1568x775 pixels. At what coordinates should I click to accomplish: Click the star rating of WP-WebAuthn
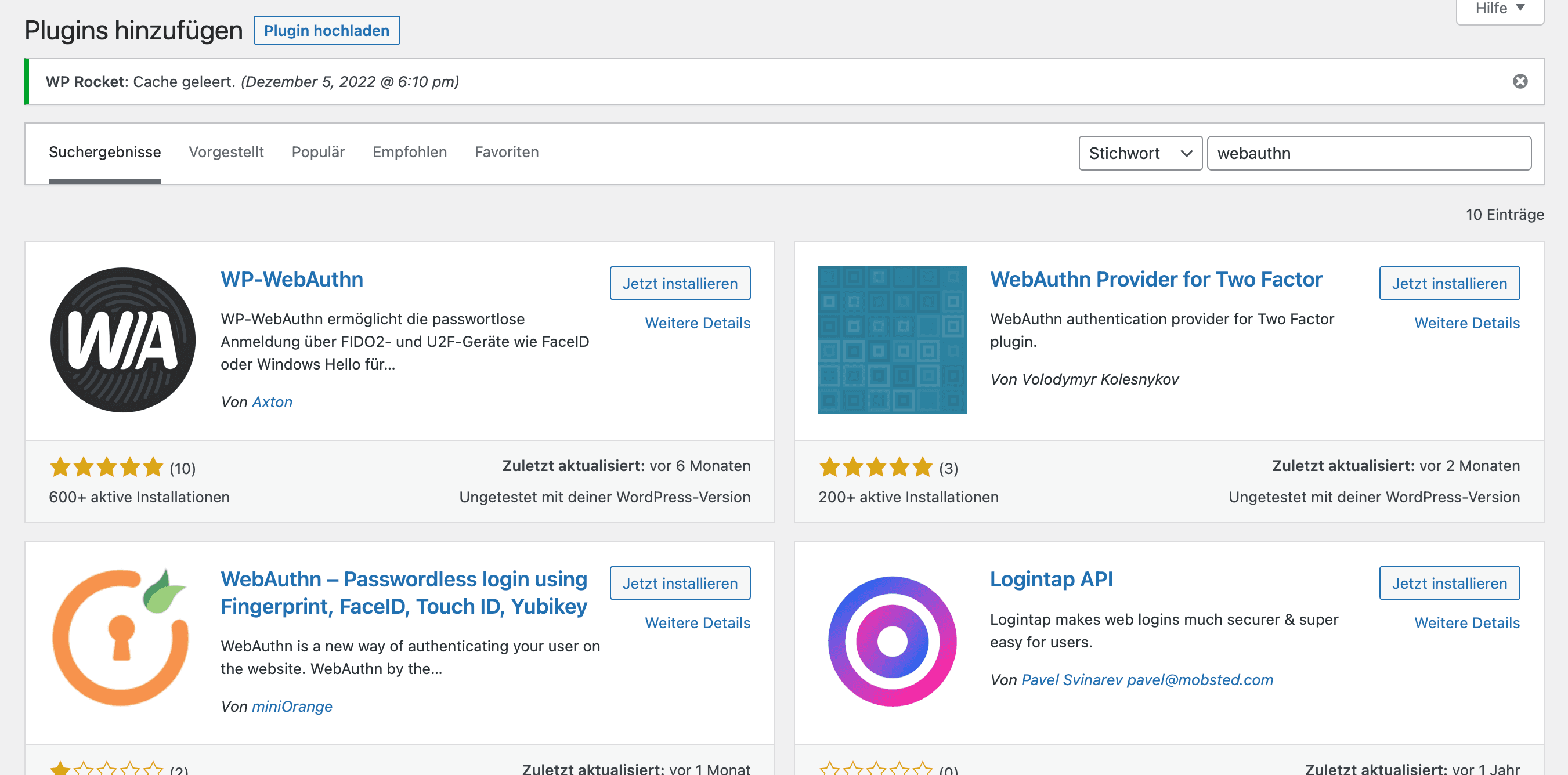point(107,467)
